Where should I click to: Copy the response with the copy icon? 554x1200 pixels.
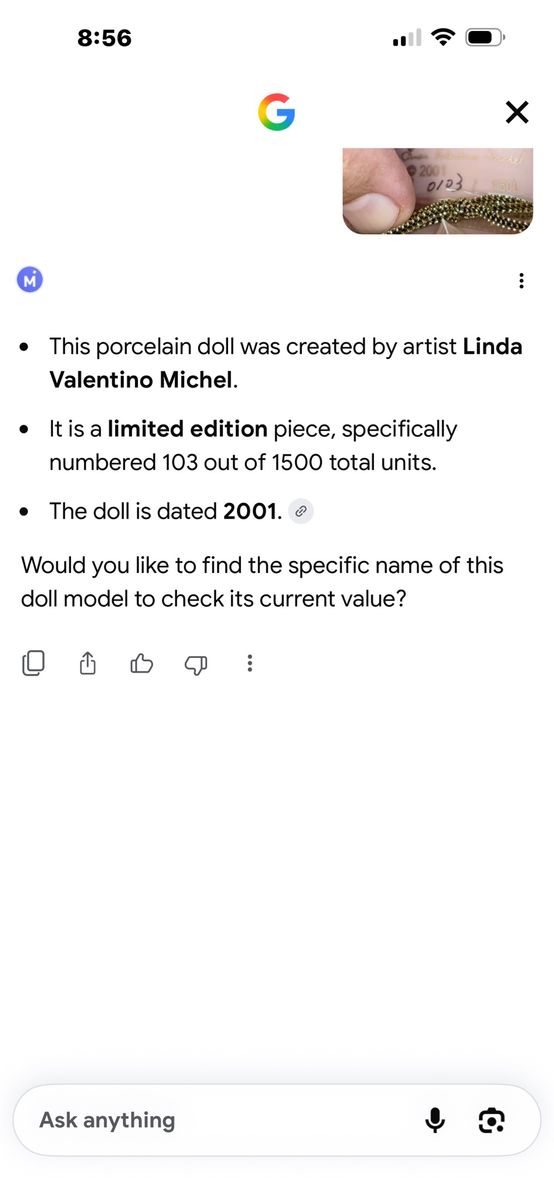(33, 662)
